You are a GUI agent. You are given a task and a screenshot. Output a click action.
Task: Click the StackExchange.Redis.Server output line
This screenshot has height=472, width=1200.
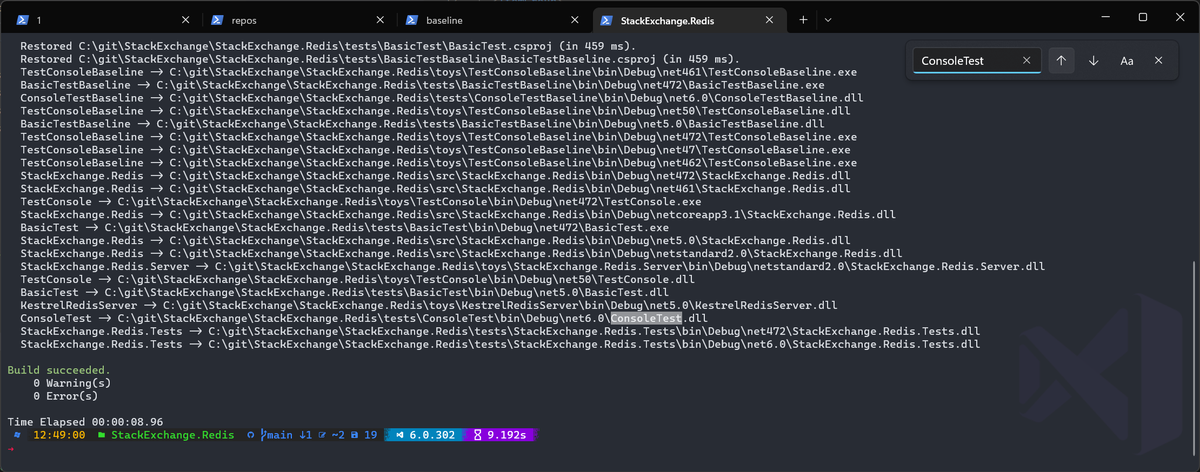pyautogui.click(x=532, y=266)
